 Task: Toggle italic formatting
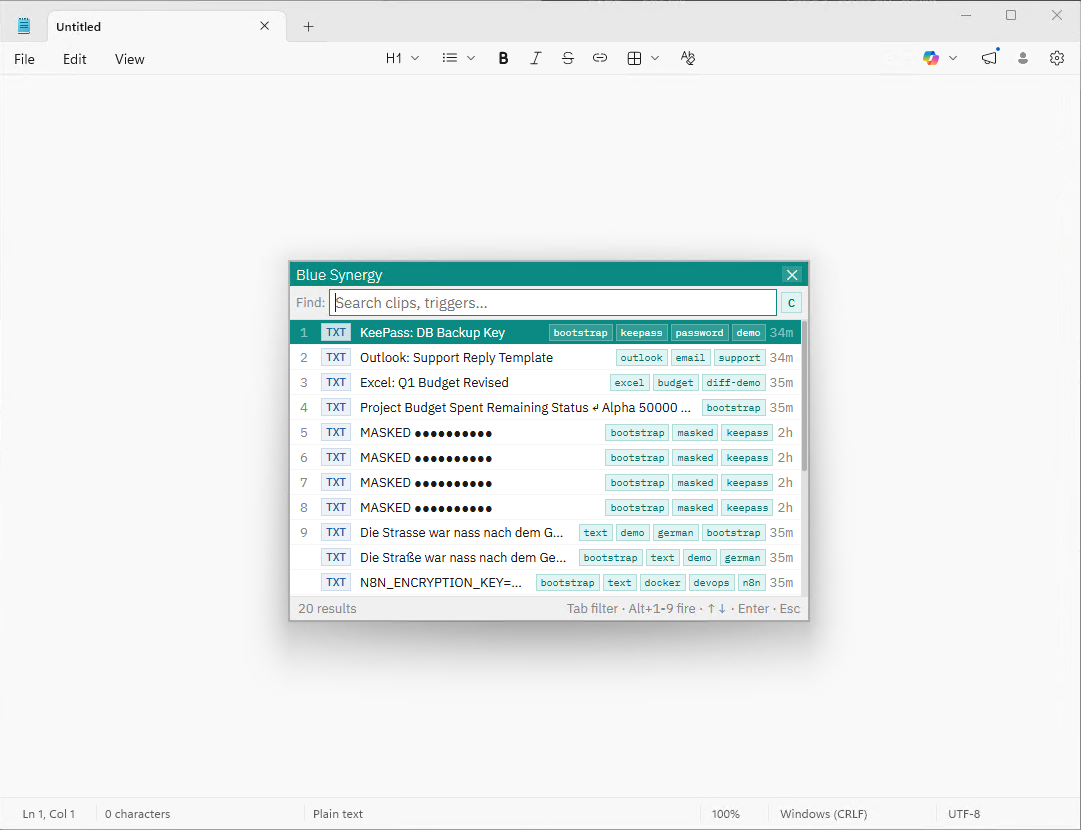coord(536,59)
